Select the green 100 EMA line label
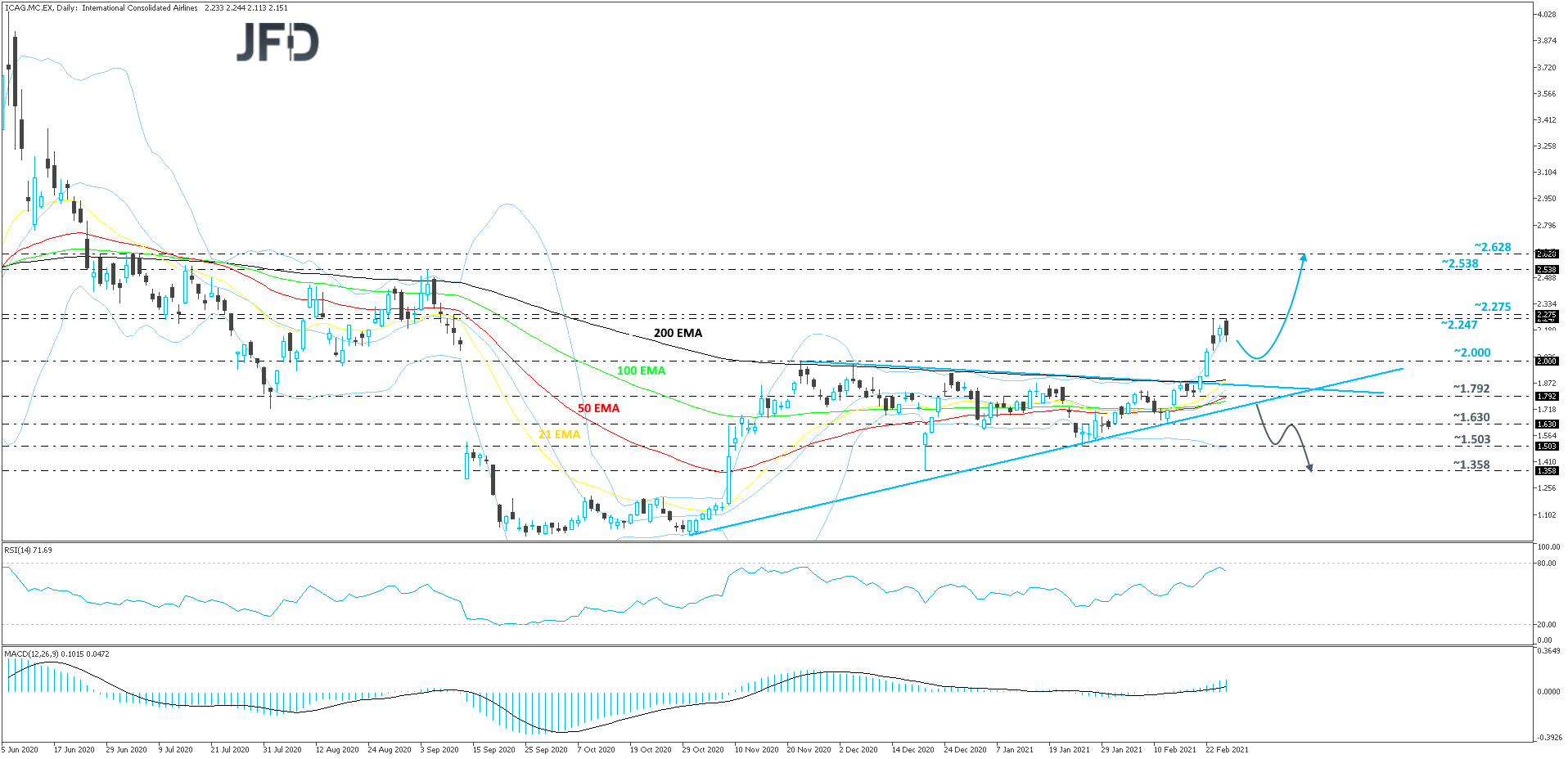 click(x=642, y=370)
